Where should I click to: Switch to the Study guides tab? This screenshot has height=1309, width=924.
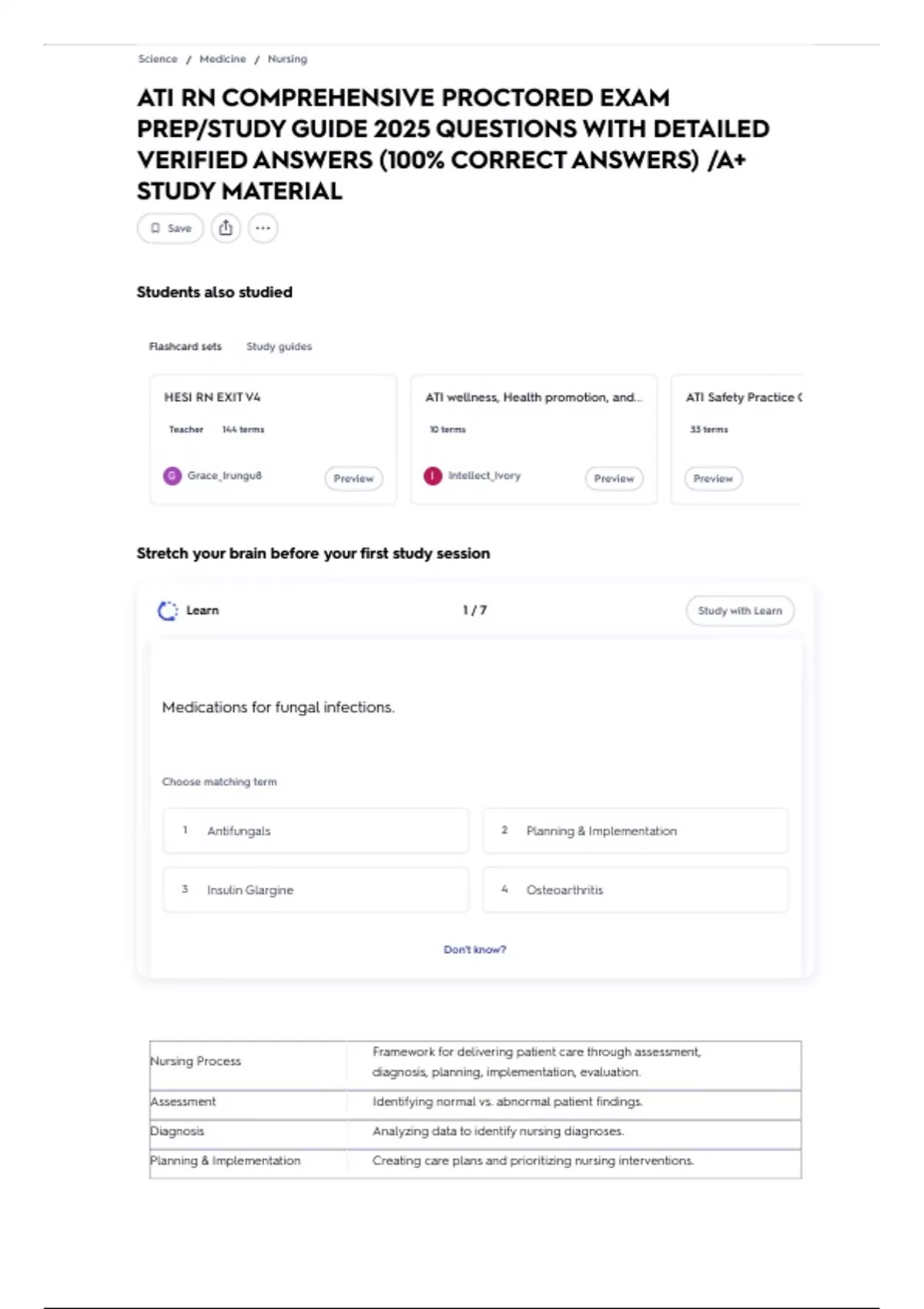279,346
